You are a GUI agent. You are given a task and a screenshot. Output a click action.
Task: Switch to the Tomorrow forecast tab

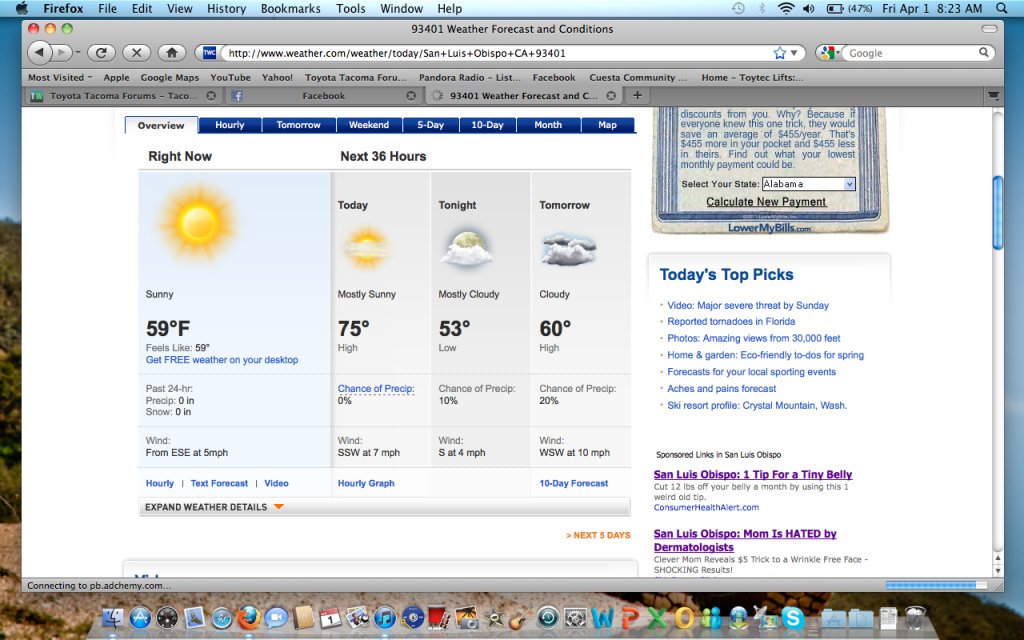pos(298,125)
